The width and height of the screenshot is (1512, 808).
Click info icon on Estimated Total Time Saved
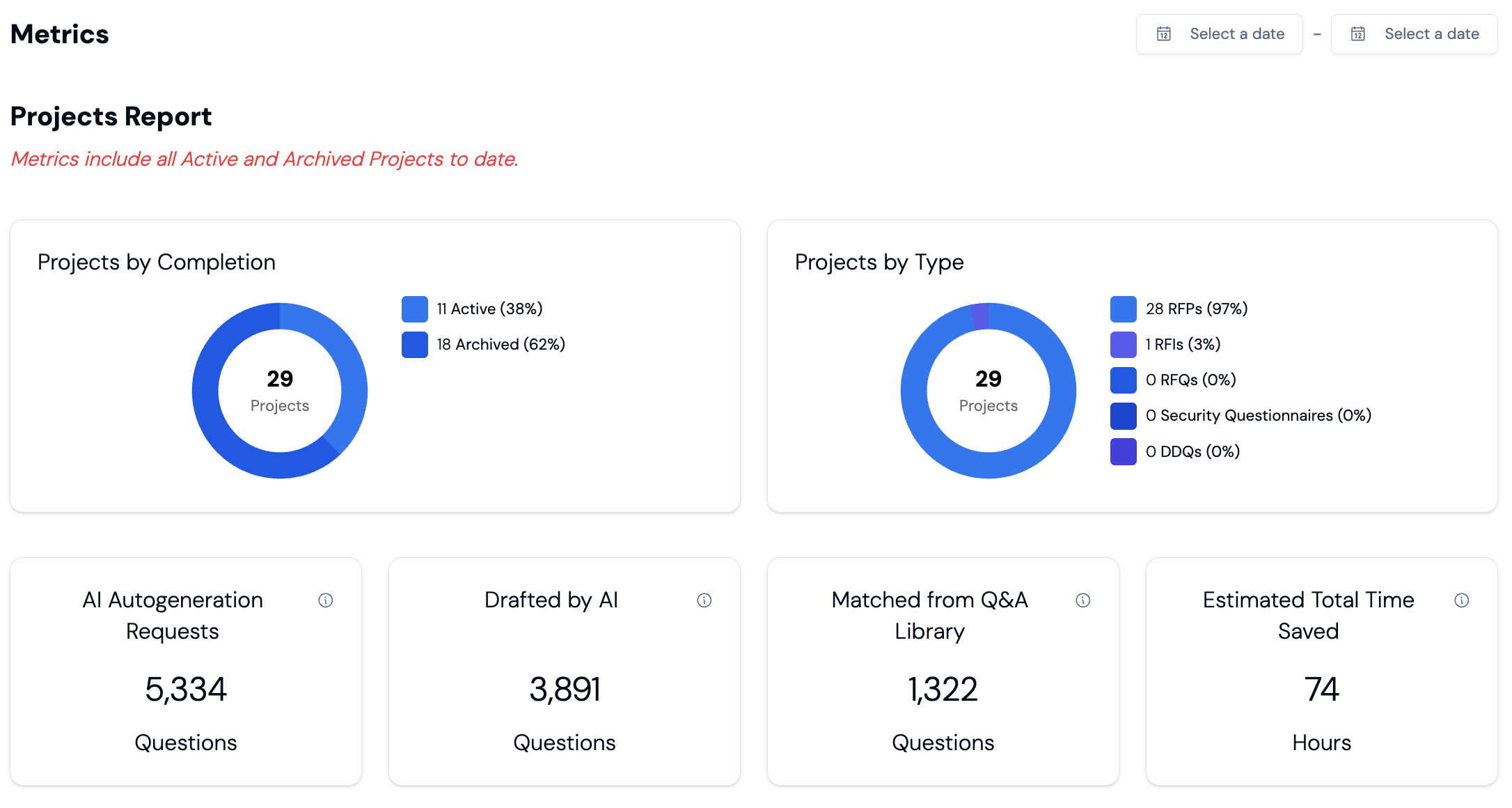1462,600
